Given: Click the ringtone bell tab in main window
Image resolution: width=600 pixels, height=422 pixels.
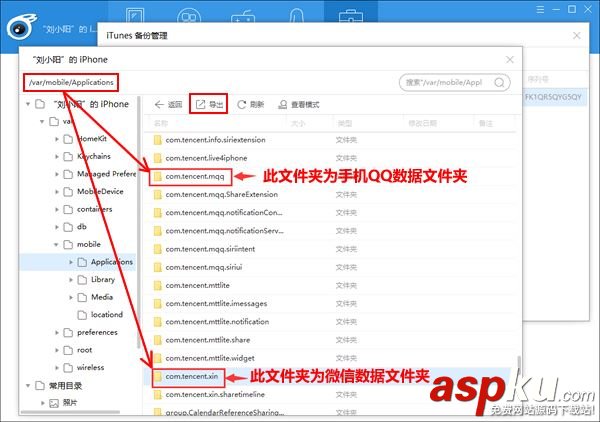Looking at the screenshot, I should tap(297, 14).
